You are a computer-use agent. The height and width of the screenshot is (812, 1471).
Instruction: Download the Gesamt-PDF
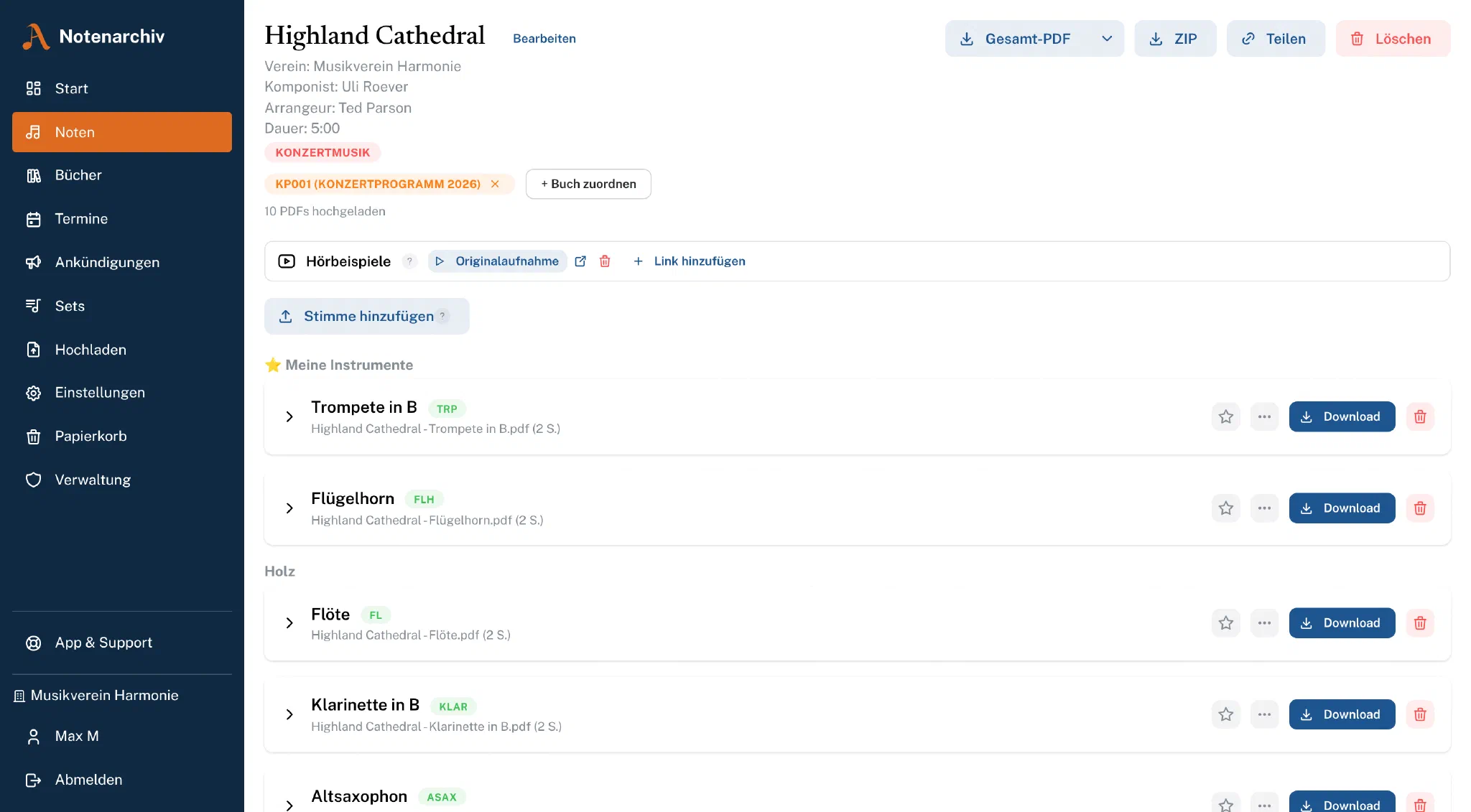tap(1018, 39)
